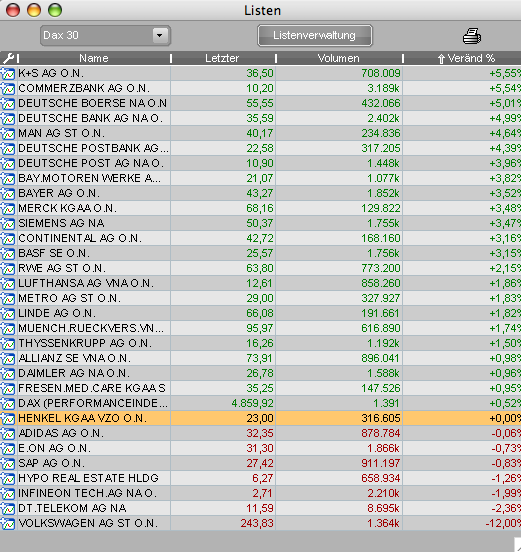Print the list using the printer icon
Screen dimensions: 521x552
tap(472, 36)
